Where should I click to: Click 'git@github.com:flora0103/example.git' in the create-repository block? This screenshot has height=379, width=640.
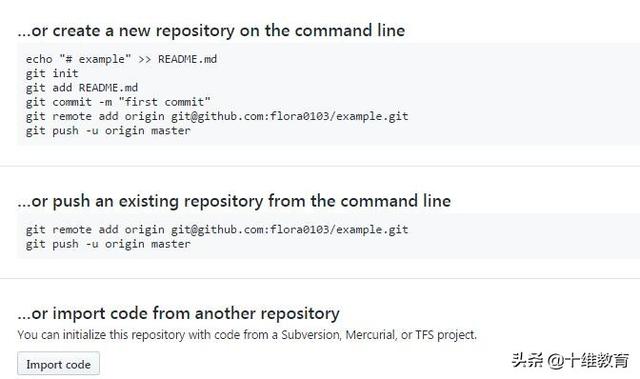pyautogui.click(x=289, y=116)
